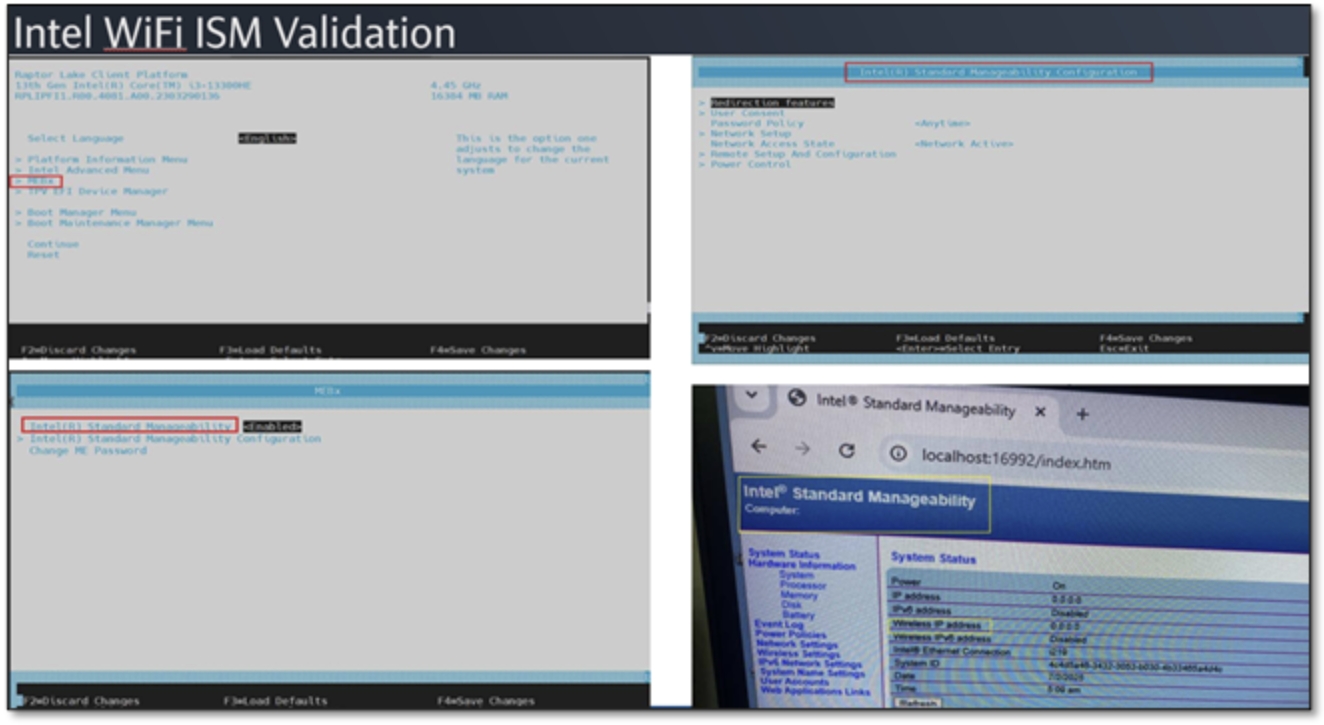Viewport: 1324px width, 725px height.
Task: Change Password Policy Anytime value
Action: coord(942,123)
